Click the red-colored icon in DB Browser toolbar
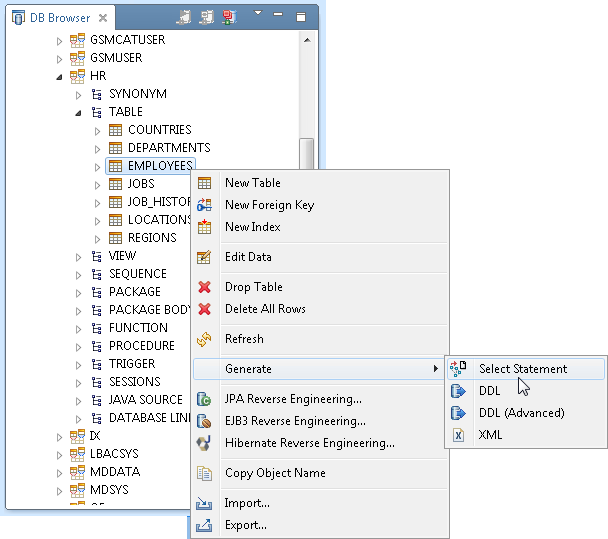 pos(229,17)
